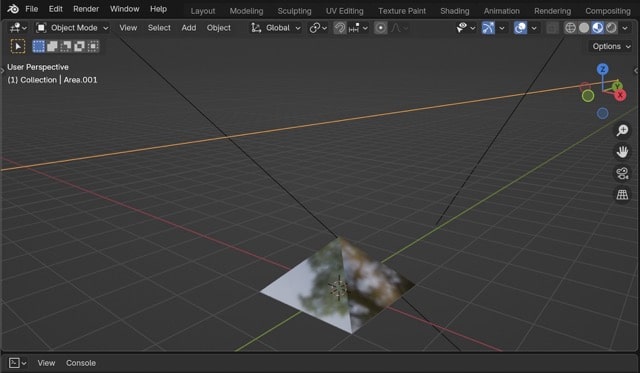This screenshot has width=640, height=373.
Task: Click the negative Z axis gizmo circle
Action: pyautogui.click(x=602, y=113)
